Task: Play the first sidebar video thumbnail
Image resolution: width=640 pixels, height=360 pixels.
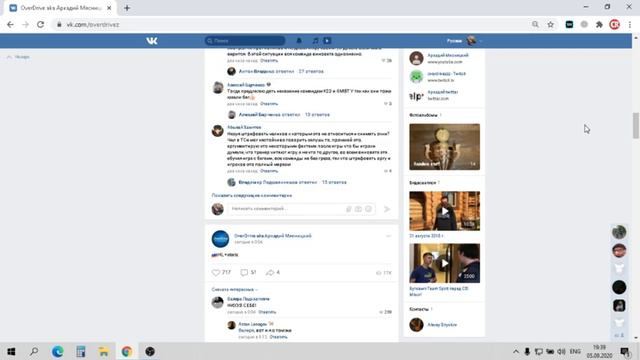Action: pyautogui.click(x=444, y=211)
